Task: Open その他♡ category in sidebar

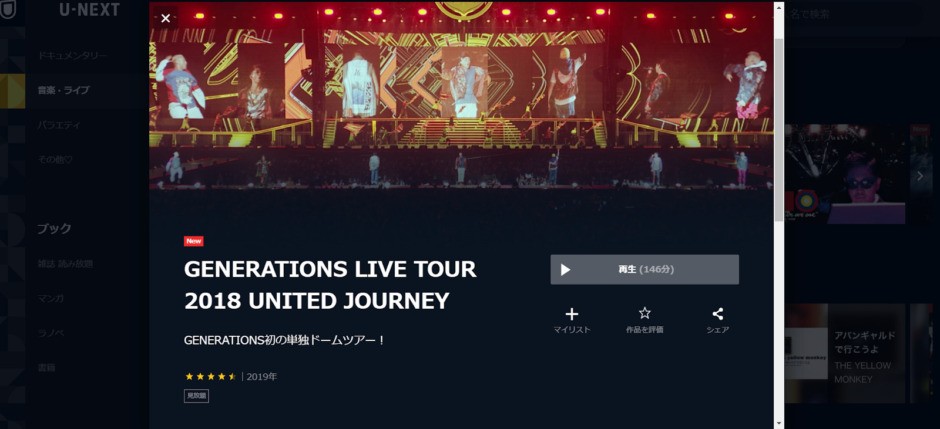Action: pos(55,160)
